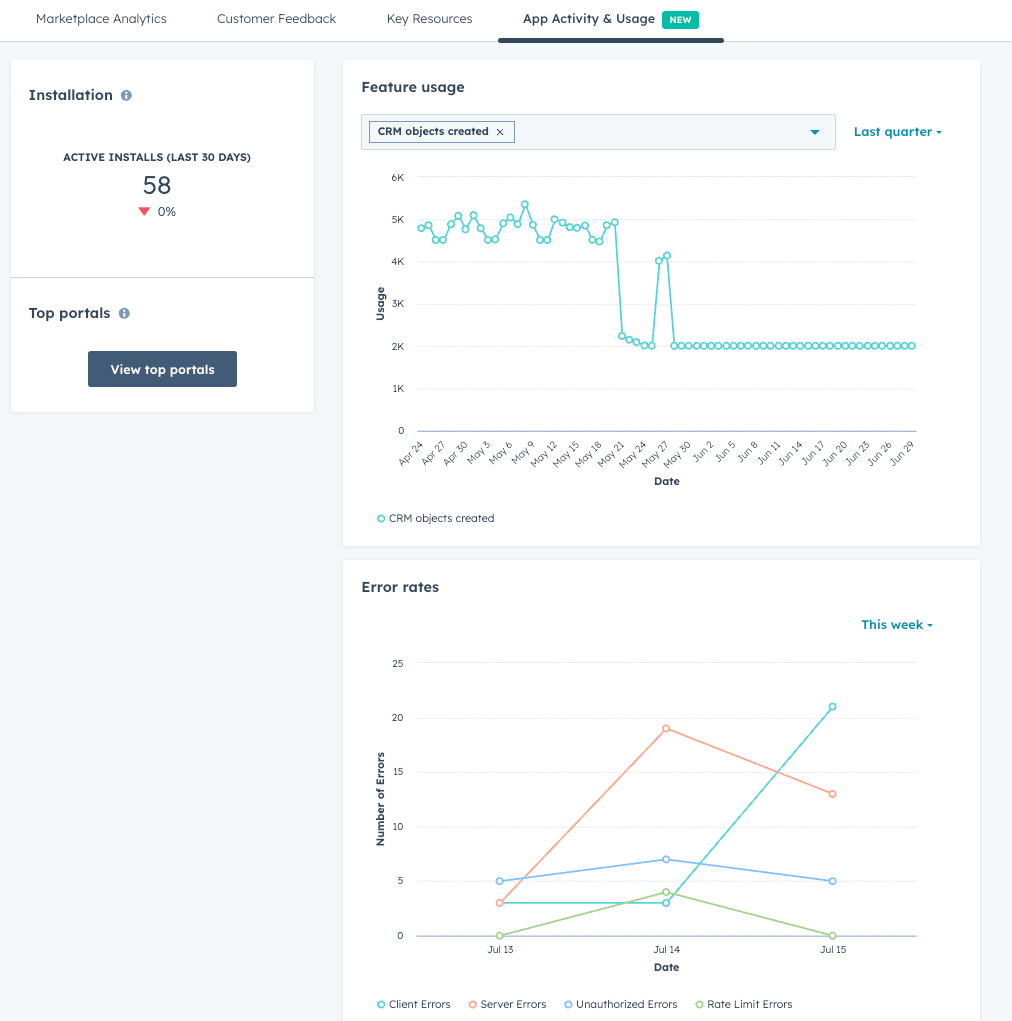Click the Installation info icon
Screen dimensions: 1012x1021
click(126, 96)
